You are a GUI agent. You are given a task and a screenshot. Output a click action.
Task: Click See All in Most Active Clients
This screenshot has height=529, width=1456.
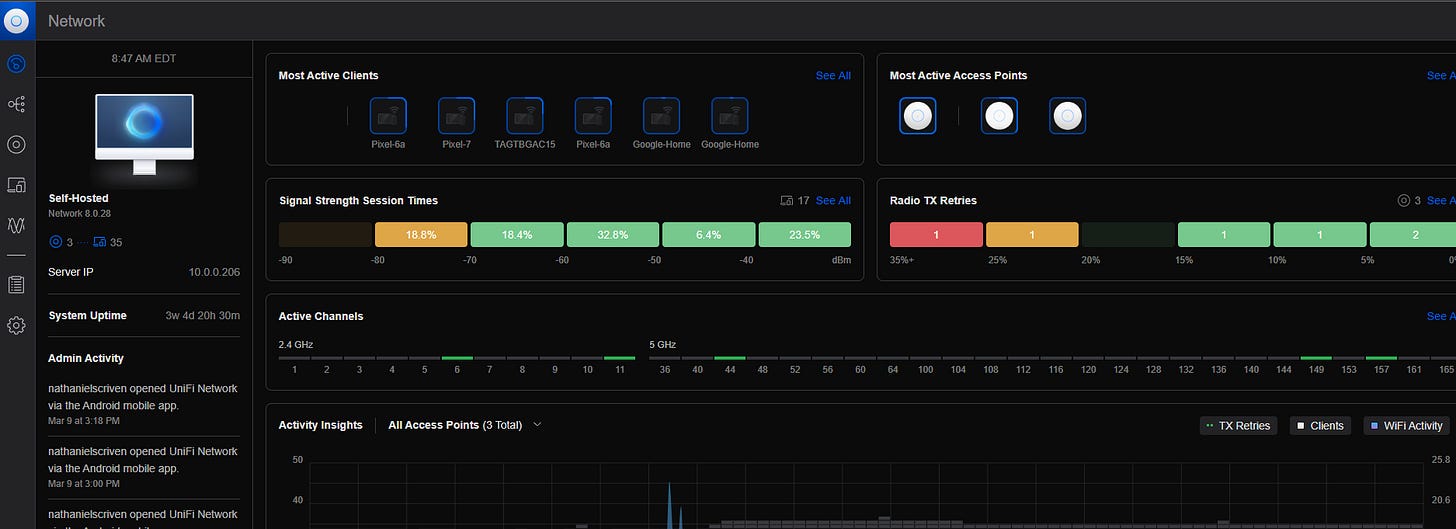(833, 76)
